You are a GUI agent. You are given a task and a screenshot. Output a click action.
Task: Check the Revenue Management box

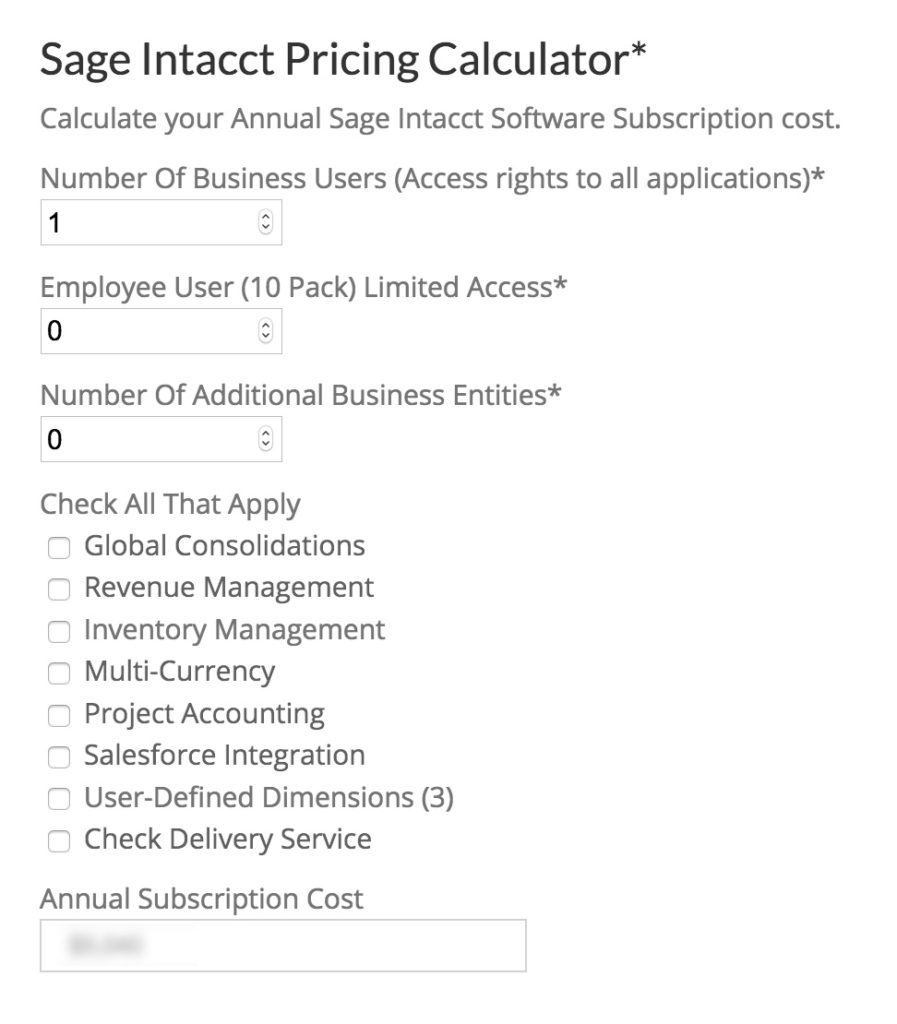click(58, 589)
